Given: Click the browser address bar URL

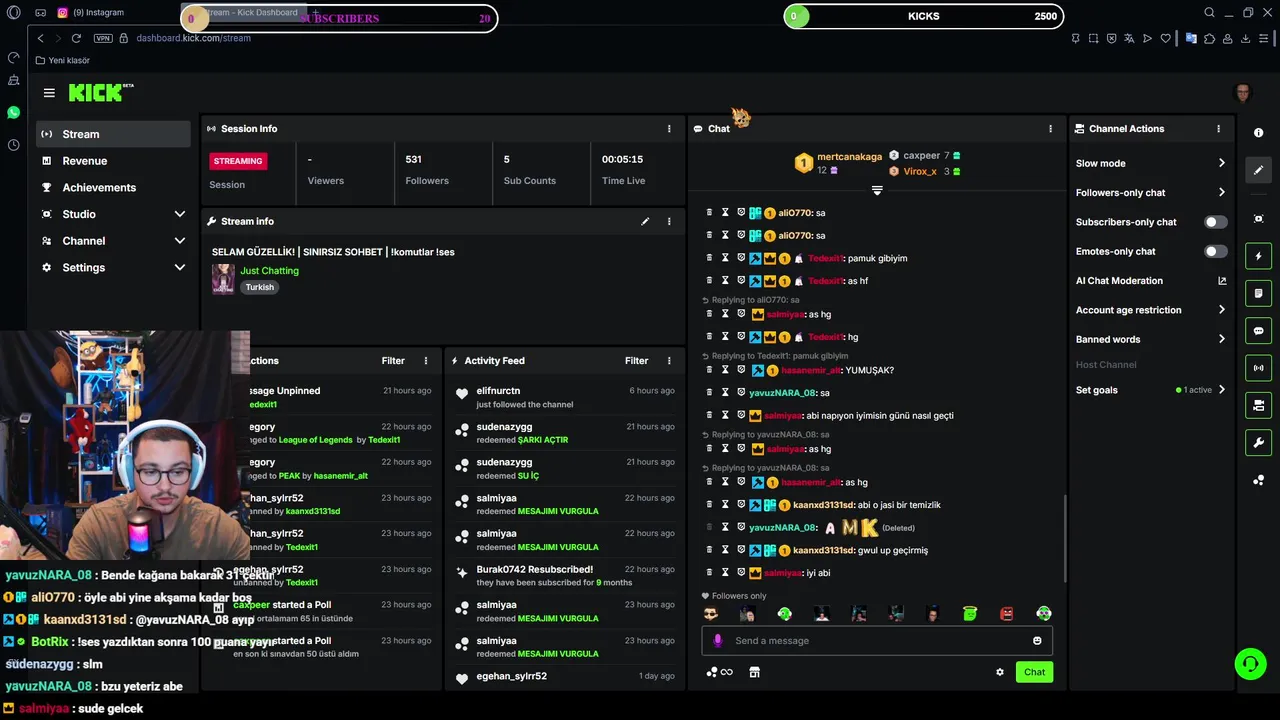Looking at the screenshot, I should (x=193, y=38).
